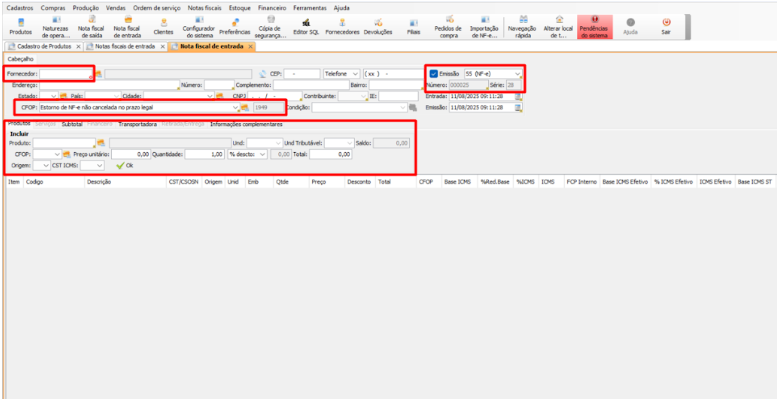This screenshot has height=399, width=777.
Task: Toggle the Emissão checkbox
Action: coord(434,74)
